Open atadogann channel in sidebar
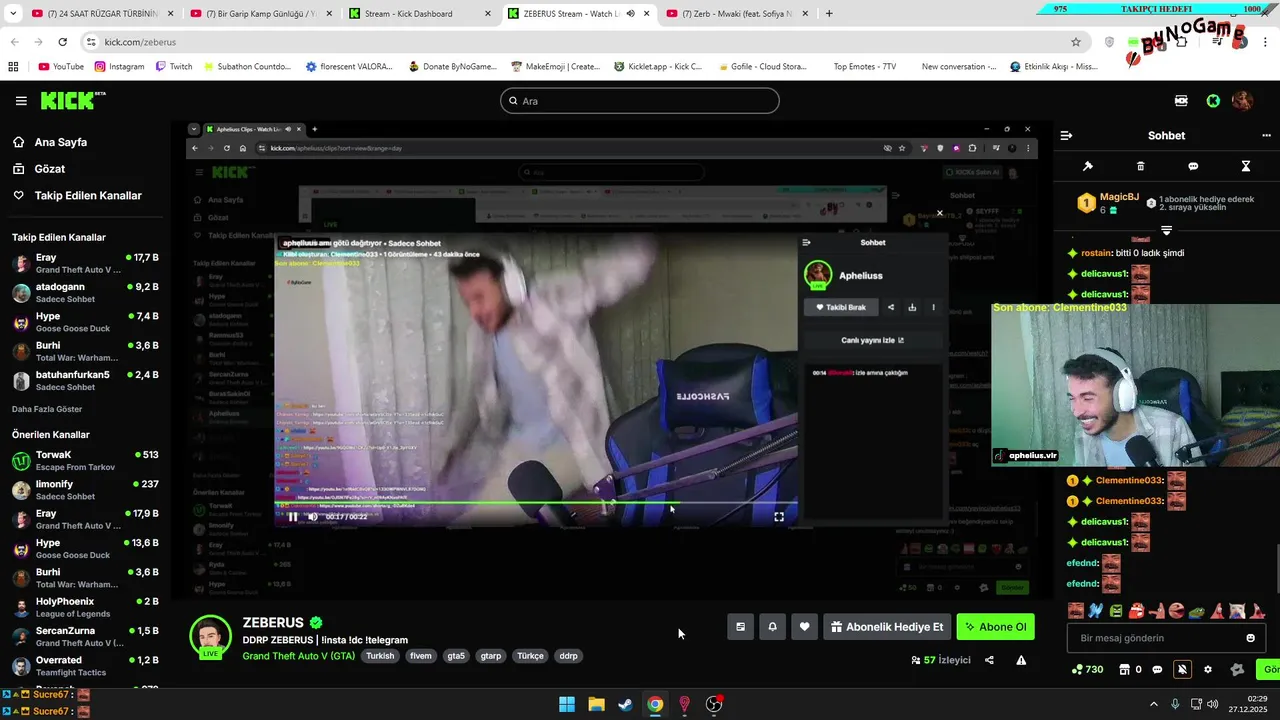Viewport: 1280px width, 720px height. (85, 293)
